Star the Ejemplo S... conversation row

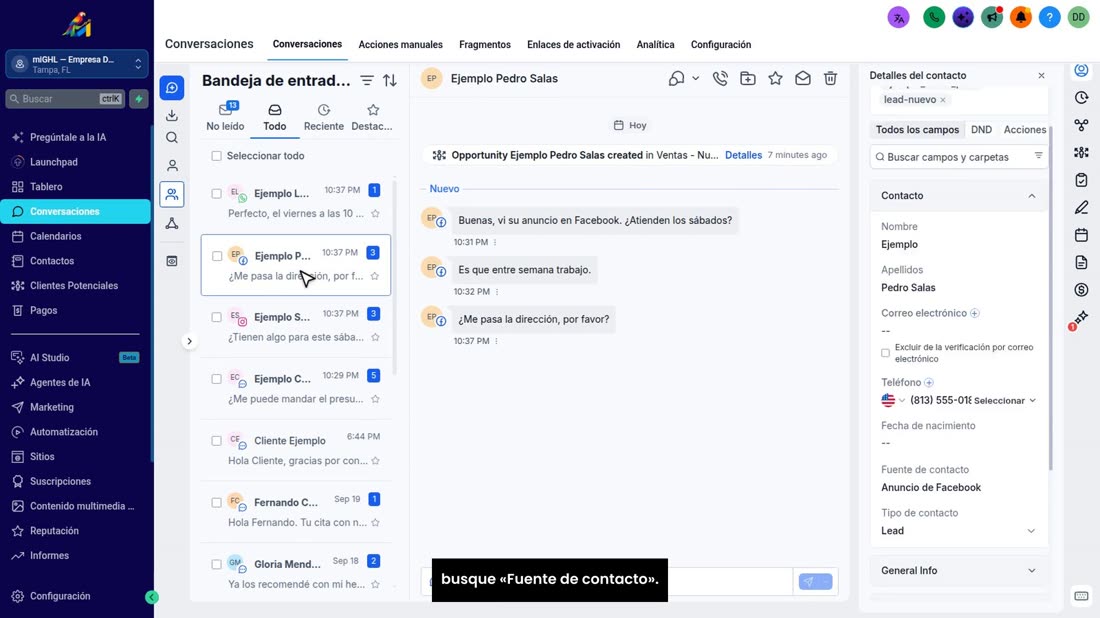(375, 337)
